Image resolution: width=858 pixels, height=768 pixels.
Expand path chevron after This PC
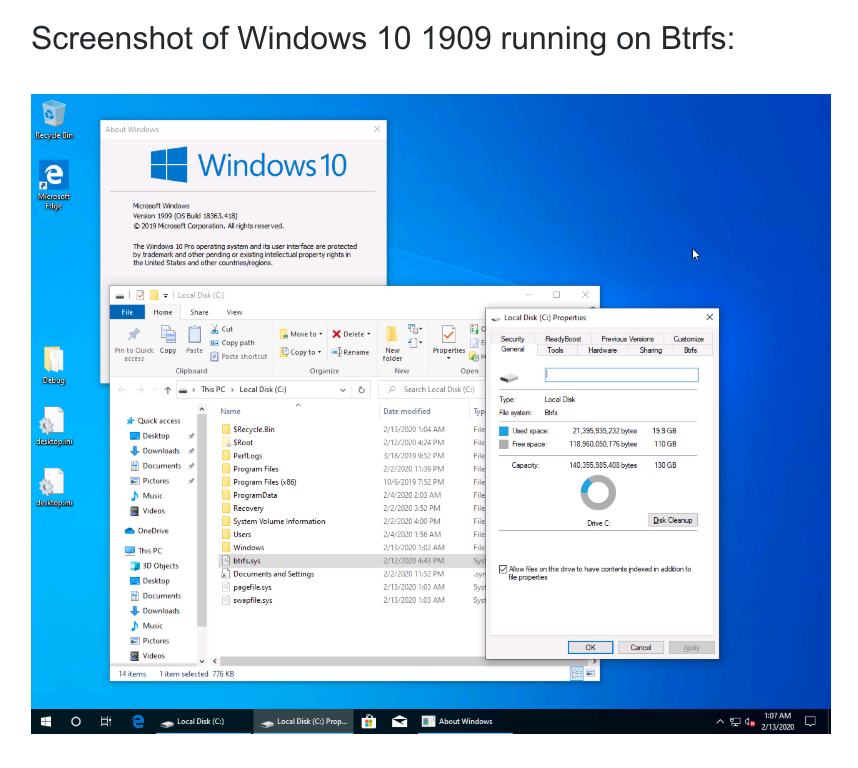tap(233, 389)
